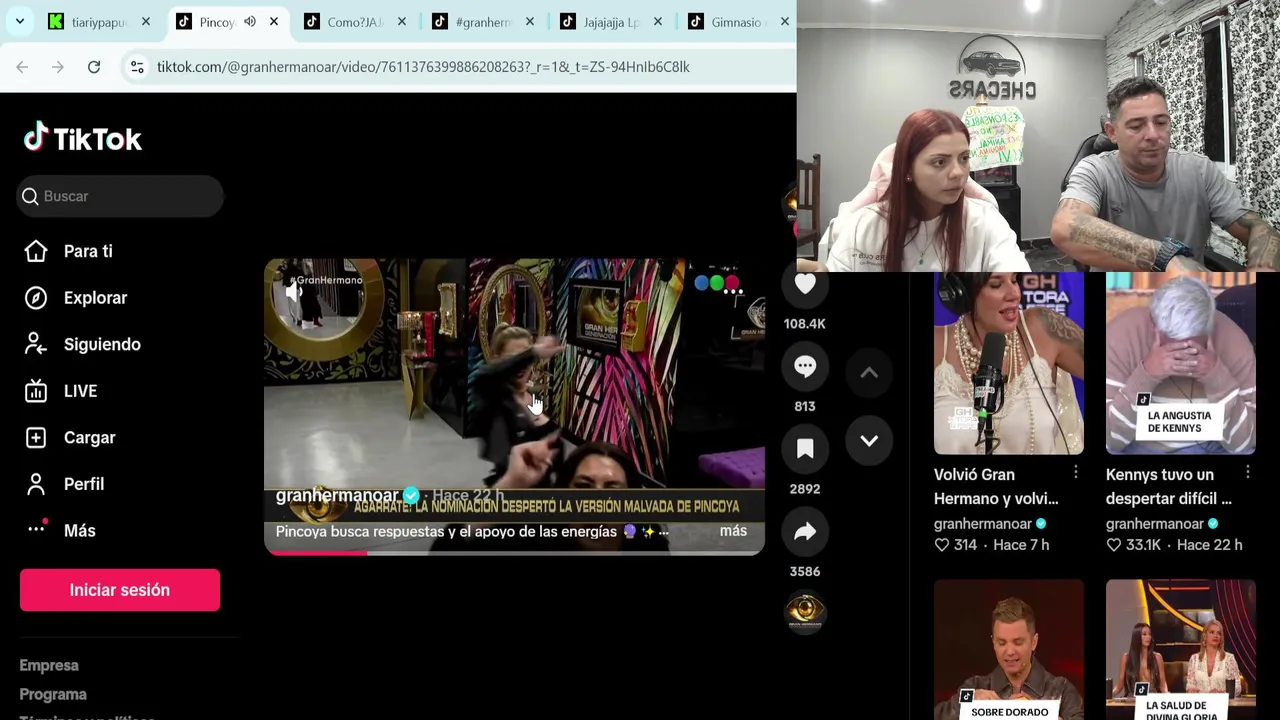Screen dimensions: 1280x720
Task: Open comments with speech bubble icon
Action: click(805, 366)
